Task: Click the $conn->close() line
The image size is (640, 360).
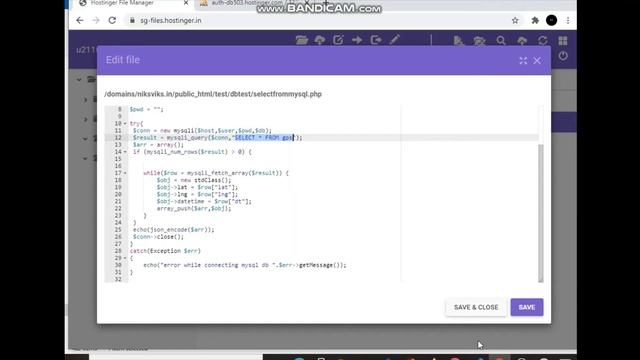Action: pyautogui.click(x=158, y=237)
